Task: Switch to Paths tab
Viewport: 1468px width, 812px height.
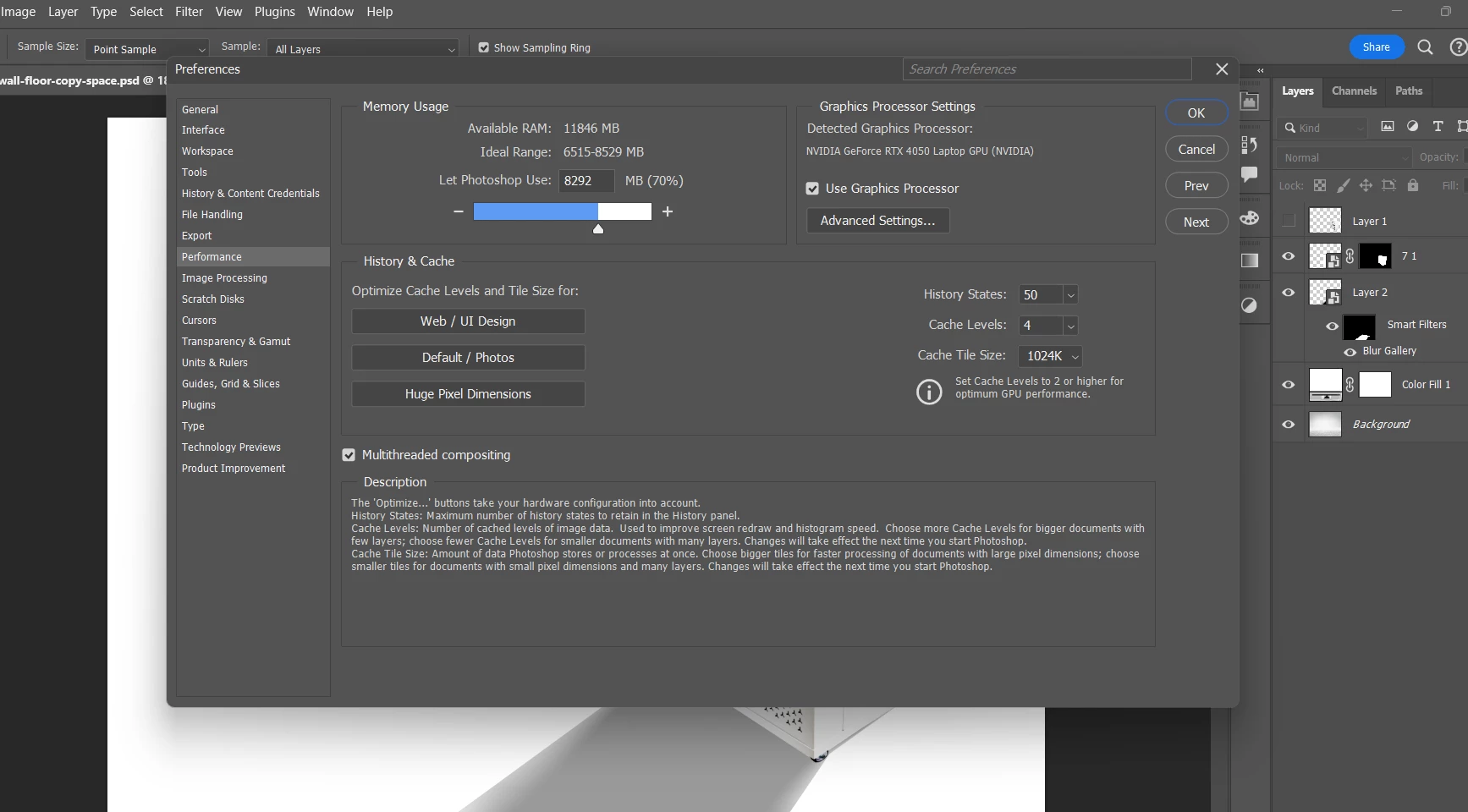Action: (x=1409, y=91)
